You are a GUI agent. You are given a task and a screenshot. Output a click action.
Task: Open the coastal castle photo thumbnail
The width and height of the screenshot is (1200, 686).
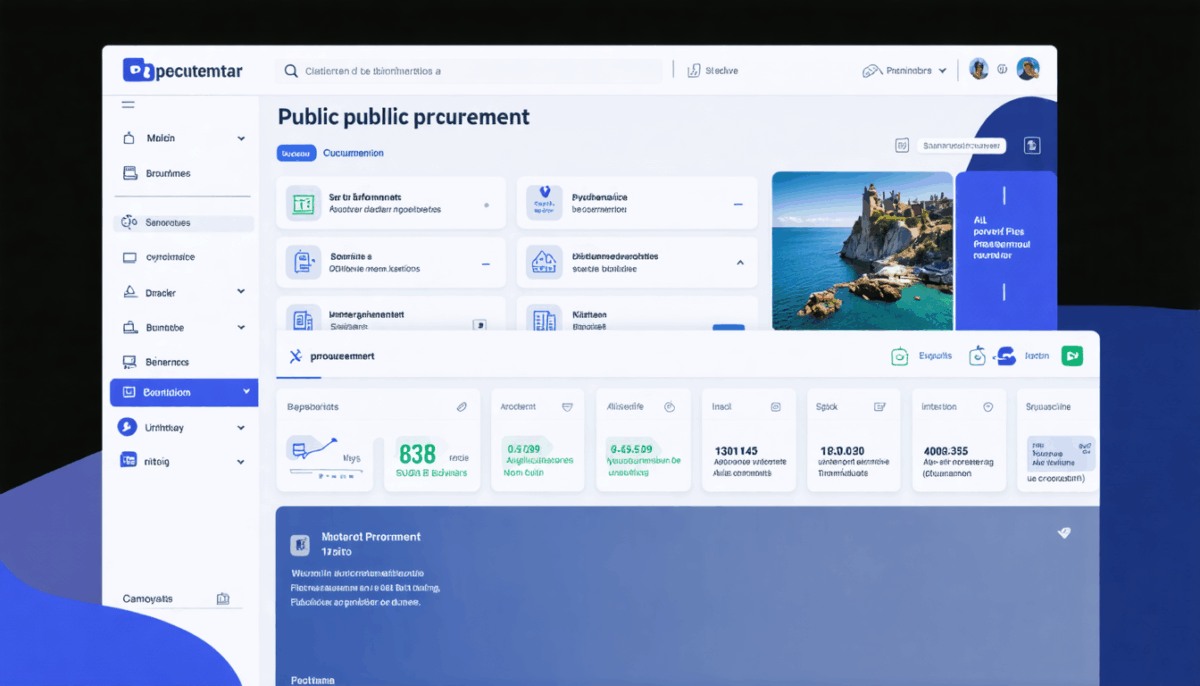click(x=862, y=250)
